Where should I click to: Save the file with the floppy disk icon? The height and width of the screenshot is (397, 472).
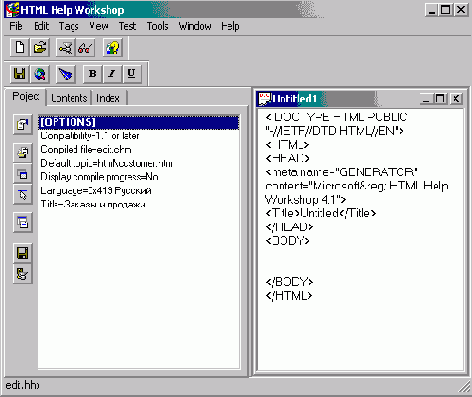[x=20, y=74]
